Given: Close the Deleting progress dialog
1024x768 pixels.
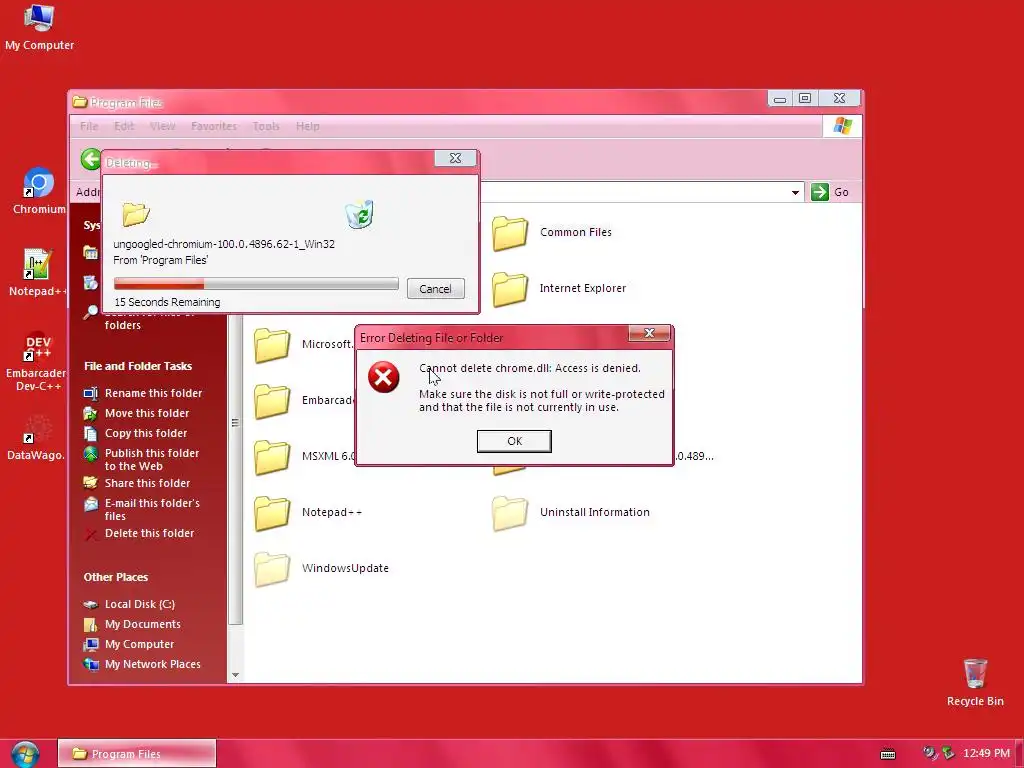Looking at the screenshot, I should [455, 158].
